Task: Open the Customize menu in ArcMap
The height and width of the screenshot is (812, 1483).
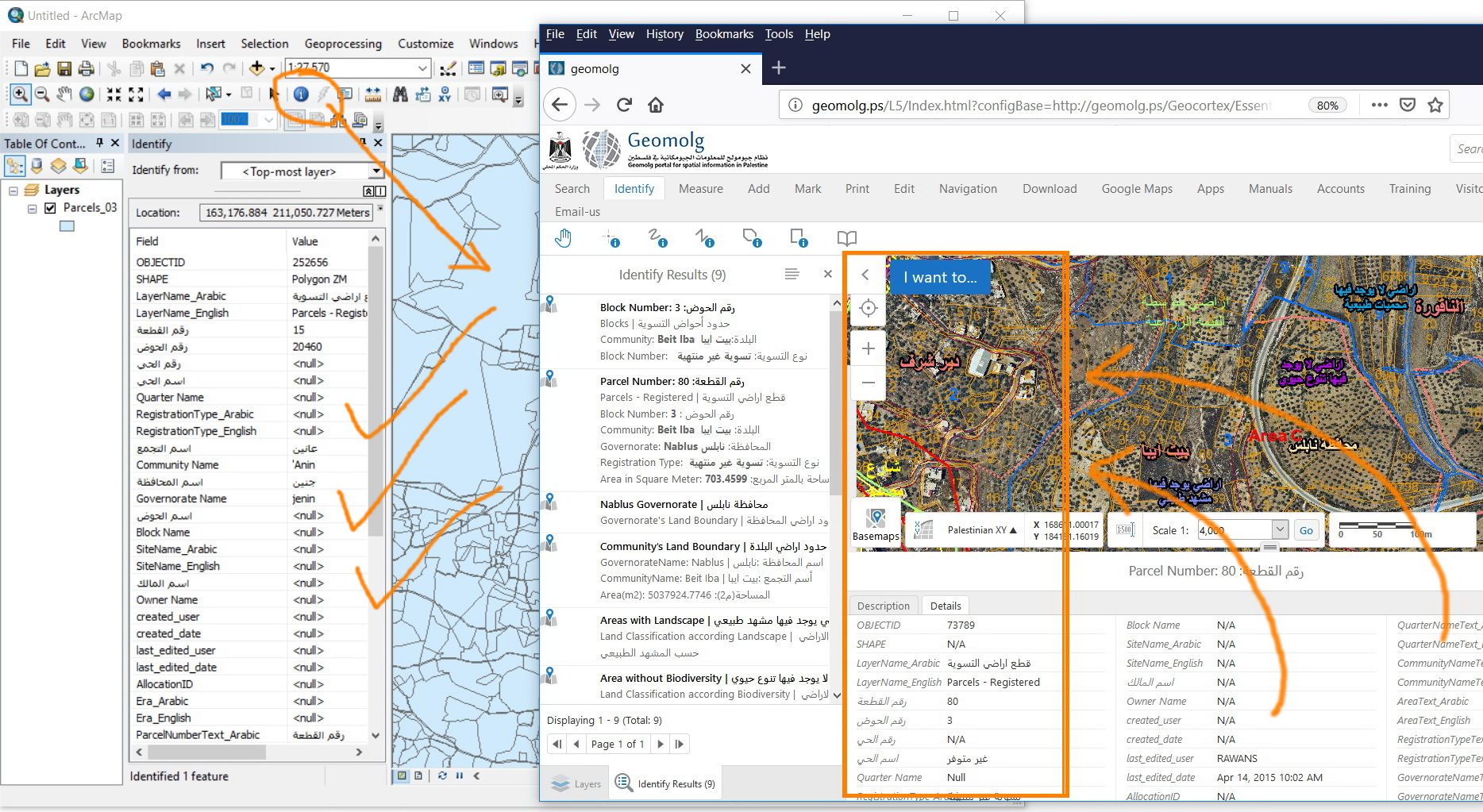Action: 426,44
